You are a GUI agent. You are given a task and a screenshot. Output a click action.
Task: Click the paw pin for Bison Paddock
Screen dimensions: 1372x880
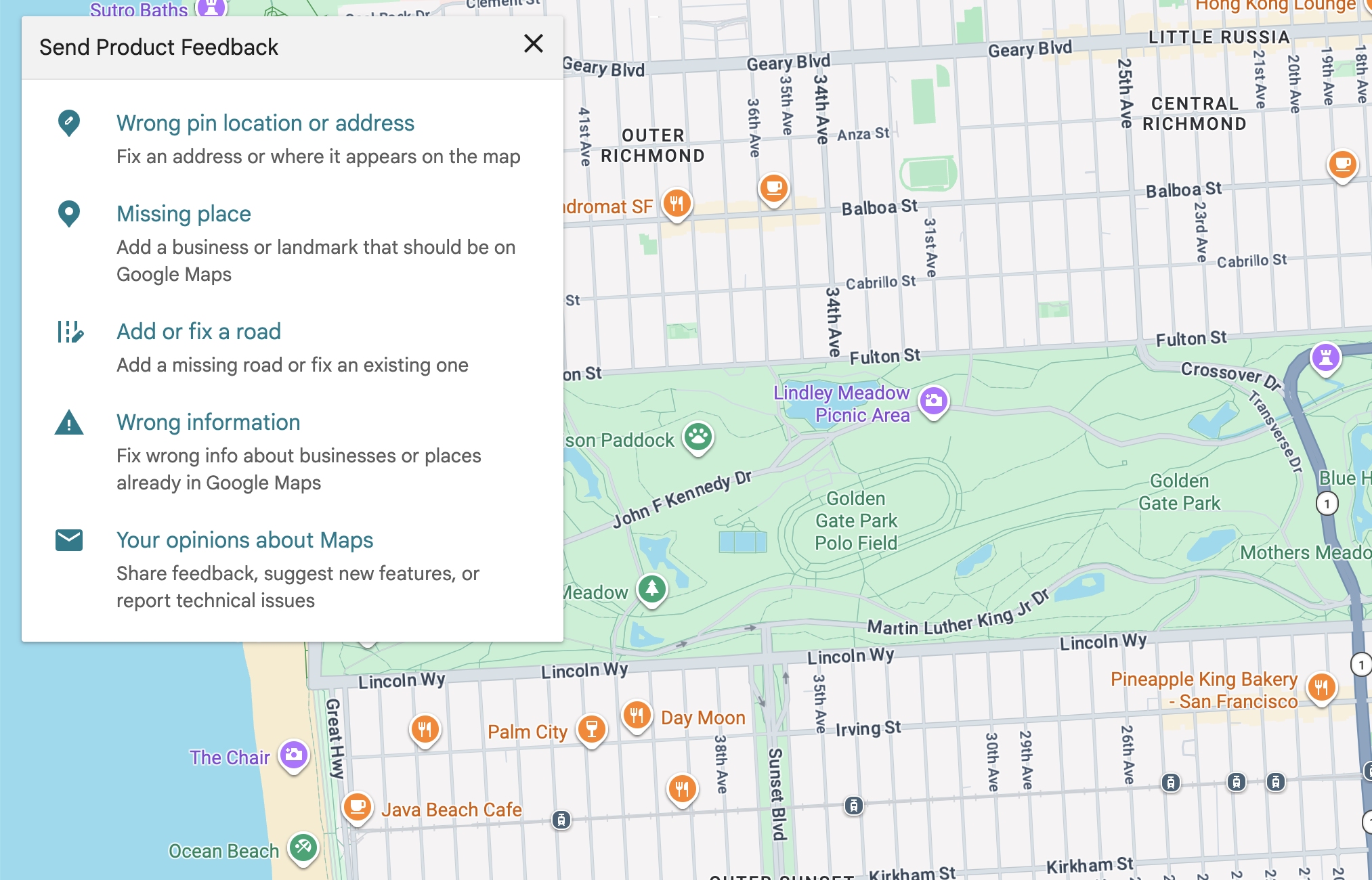click(x=698, y=438)
